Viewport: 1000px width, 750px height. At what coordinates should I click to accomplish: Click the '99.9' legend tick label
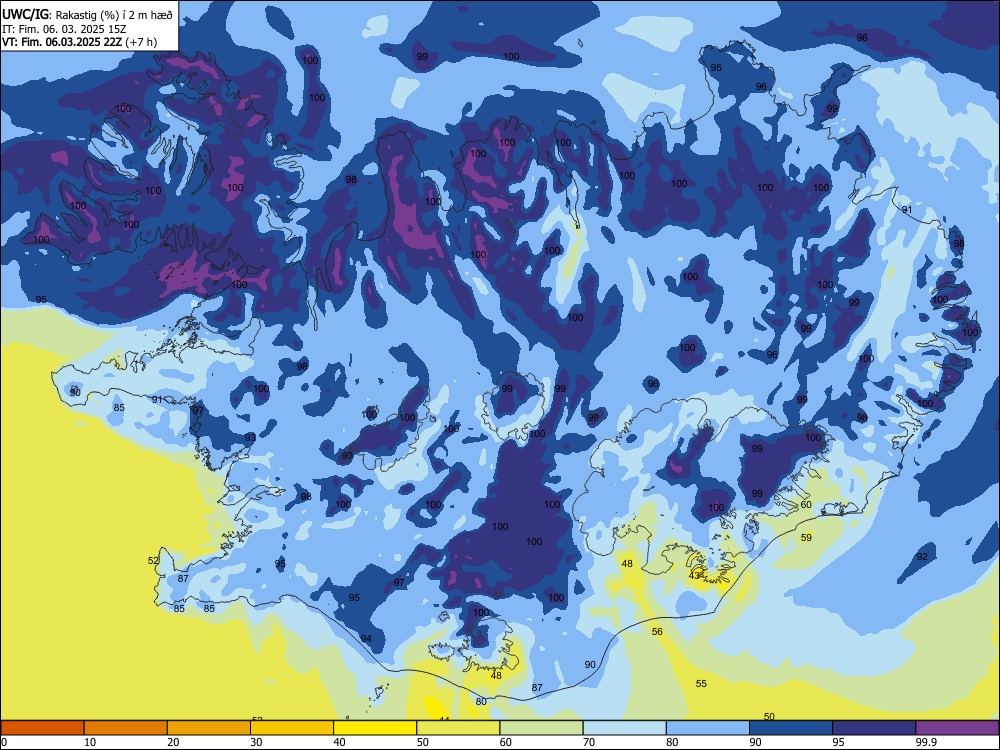pos(925,742)
